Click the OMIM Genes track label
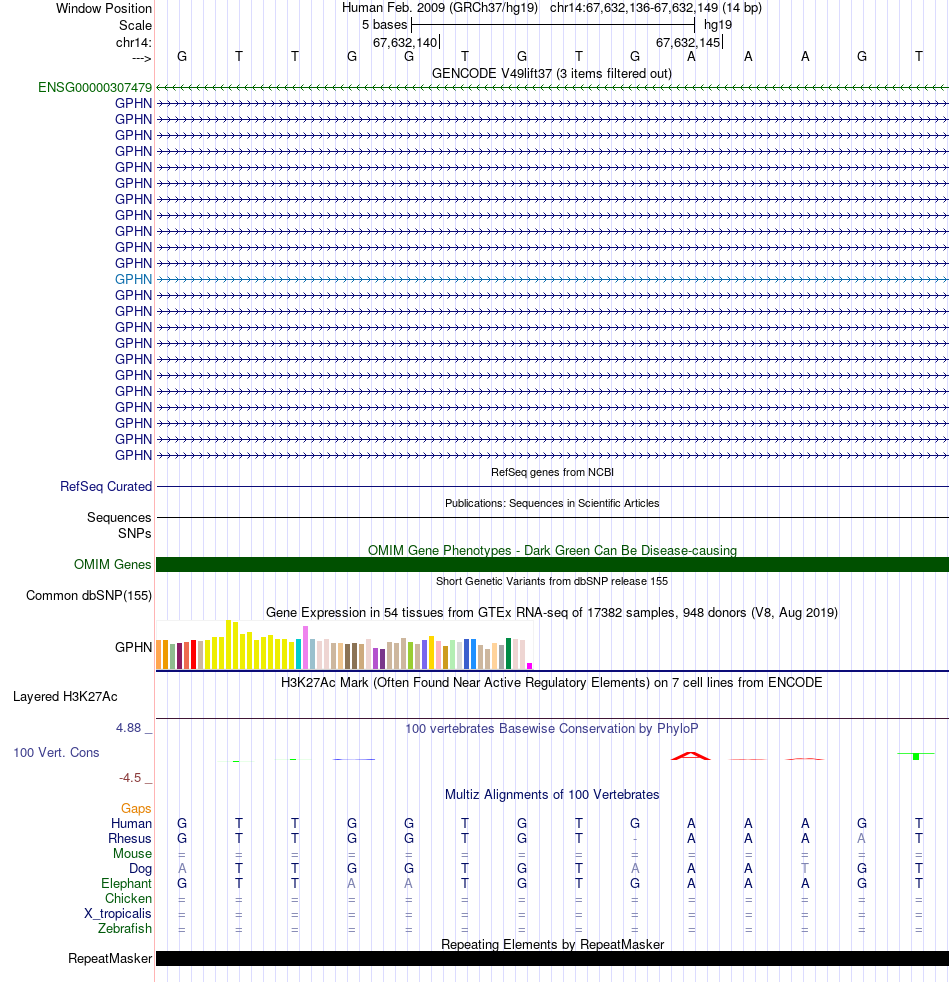Viewport: 950px width, 982px height. 113,565
